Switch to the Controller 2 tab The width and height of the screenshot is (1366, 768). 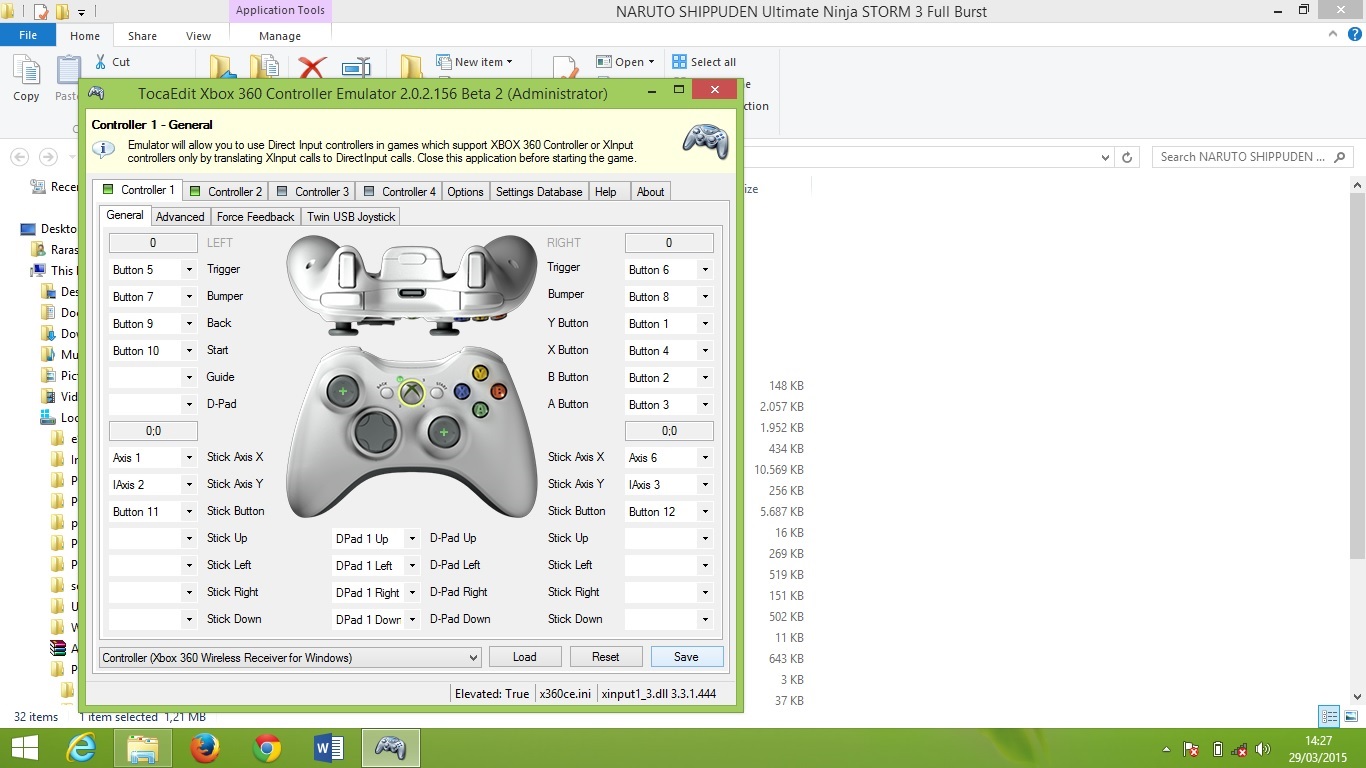point(225,192)
